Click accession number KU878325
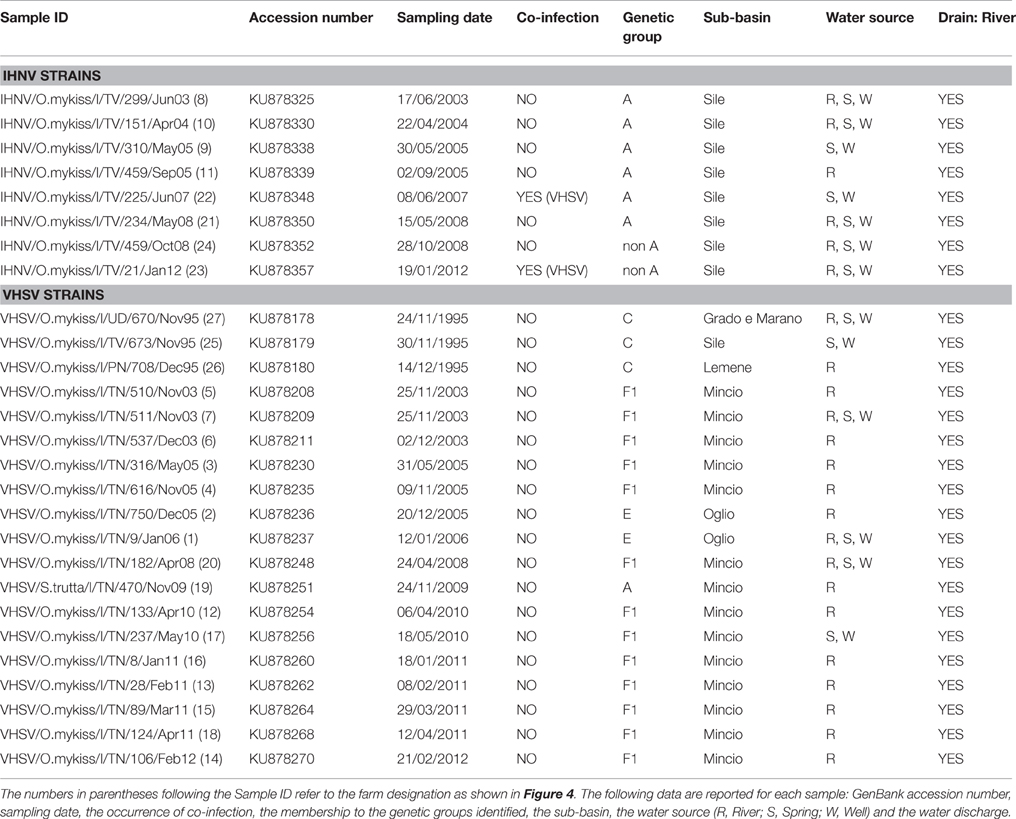 [283, 100]
